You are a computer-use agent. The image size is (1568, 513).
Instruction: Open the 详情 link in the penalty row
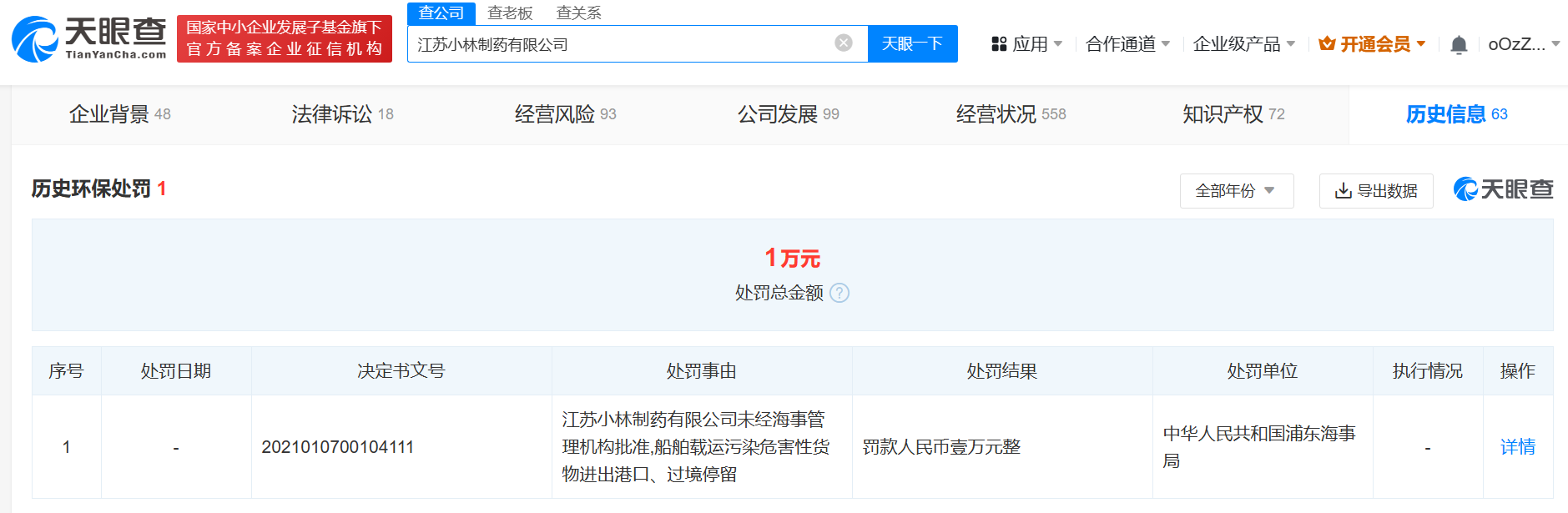(1517, 447)
